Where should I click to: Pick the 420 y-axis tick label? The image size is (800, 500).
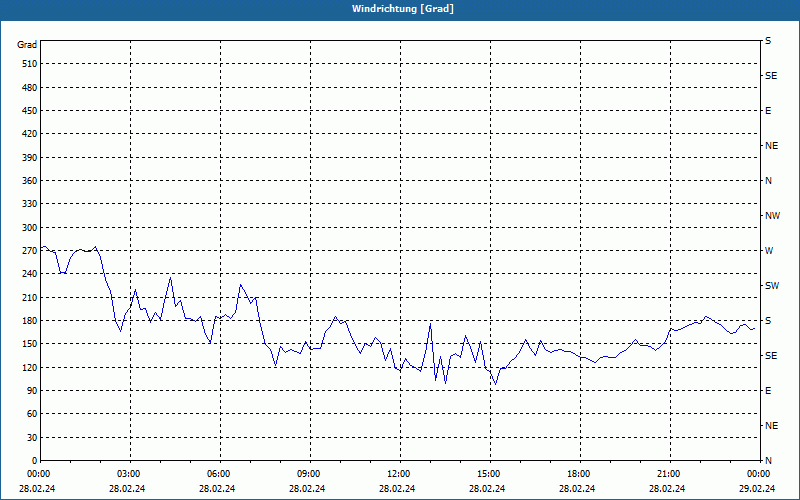pyautogui.click(x=30, y=134)
